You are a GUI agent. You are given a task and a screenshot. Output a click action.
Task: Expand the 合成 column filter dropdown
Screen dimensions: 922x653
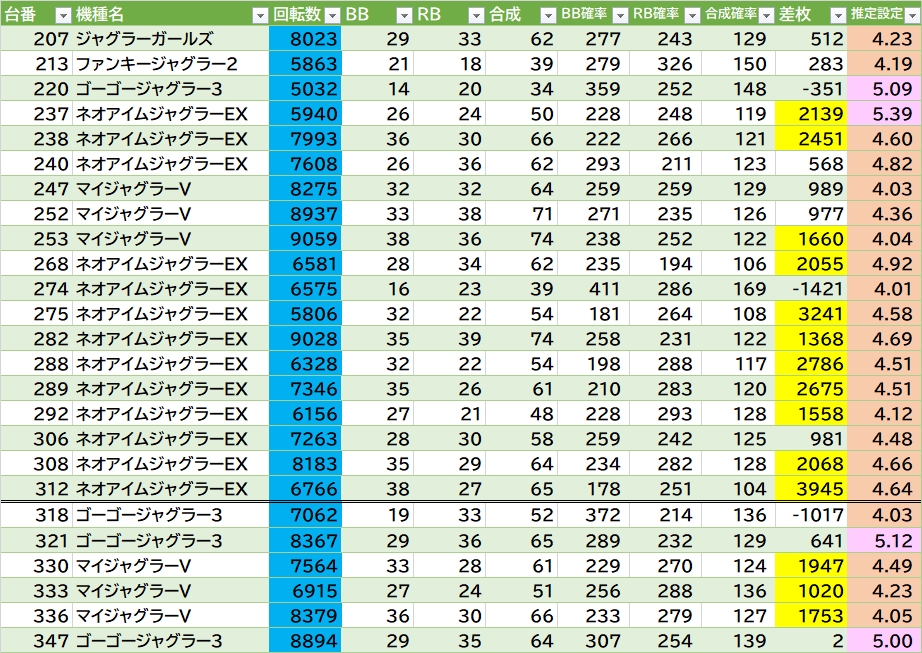547,15
